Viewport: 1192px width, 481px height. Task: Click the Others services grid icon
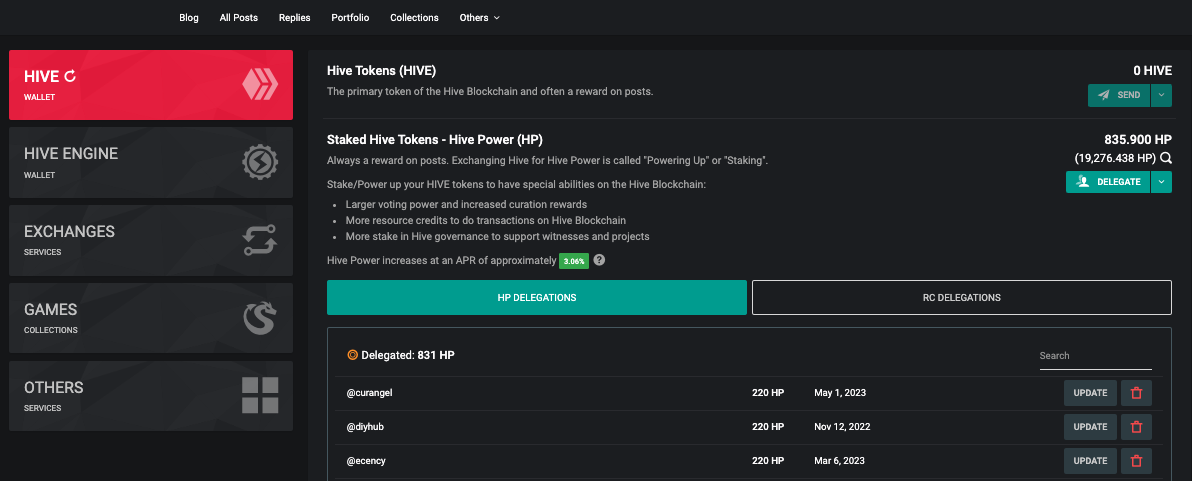[x=260, y=395]
